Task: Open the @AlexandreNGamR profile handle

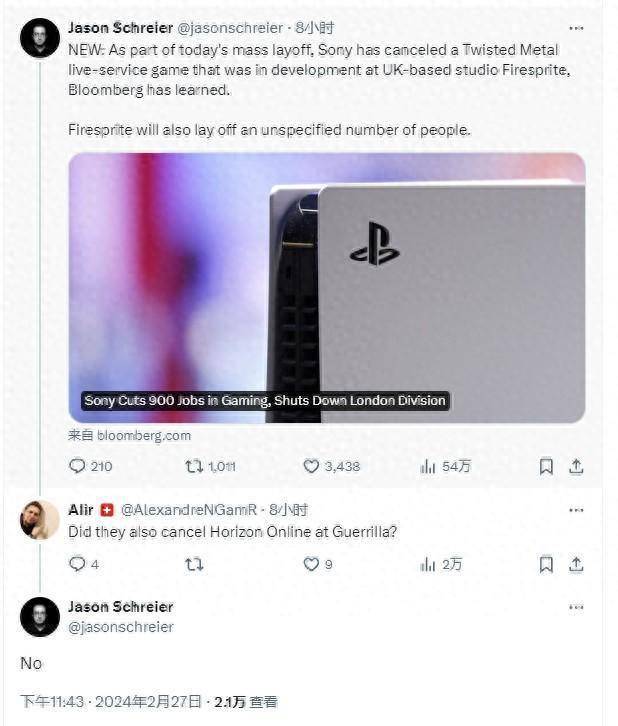Action: click(182, 510)
